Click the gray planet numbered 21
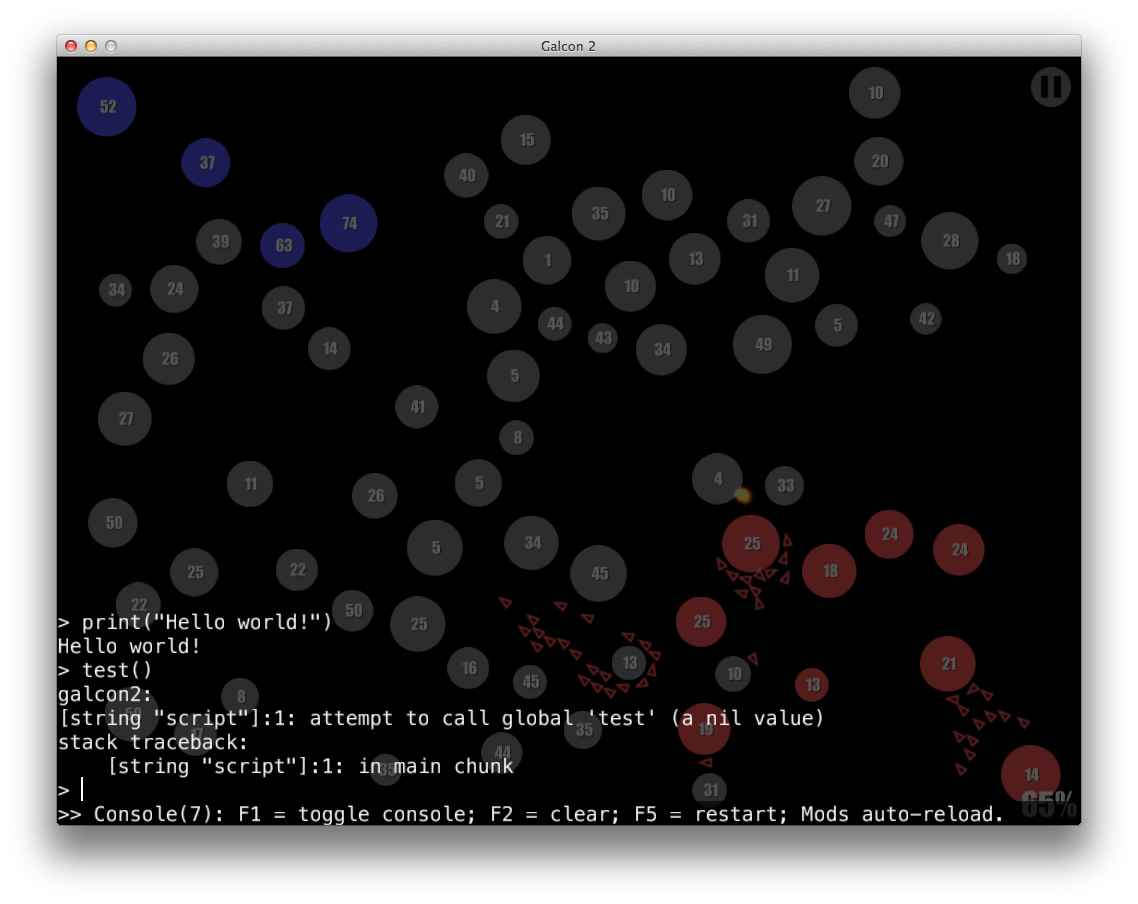 pos(502,221)
